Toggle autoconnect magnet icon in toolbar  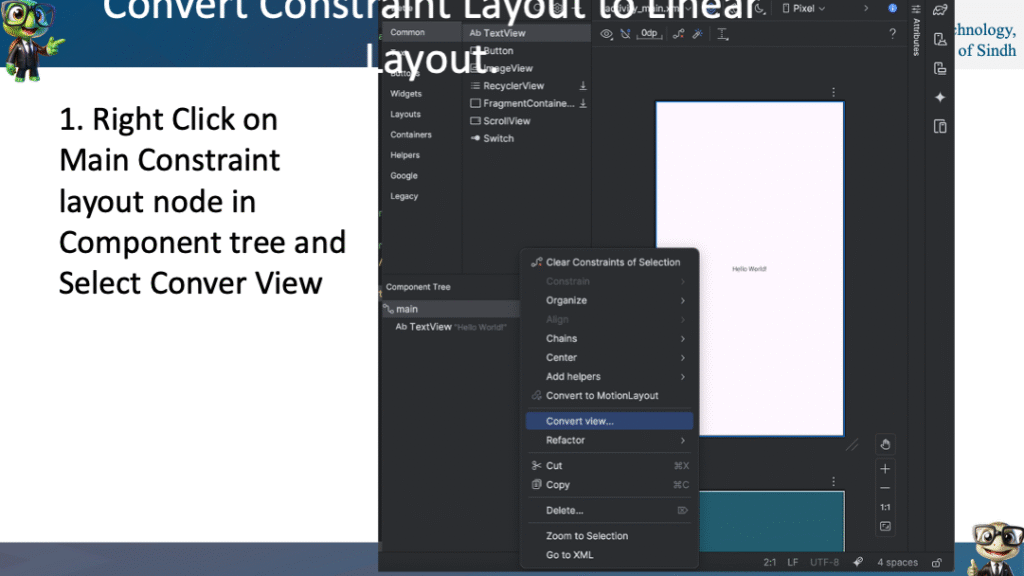[x=626, y=34]
